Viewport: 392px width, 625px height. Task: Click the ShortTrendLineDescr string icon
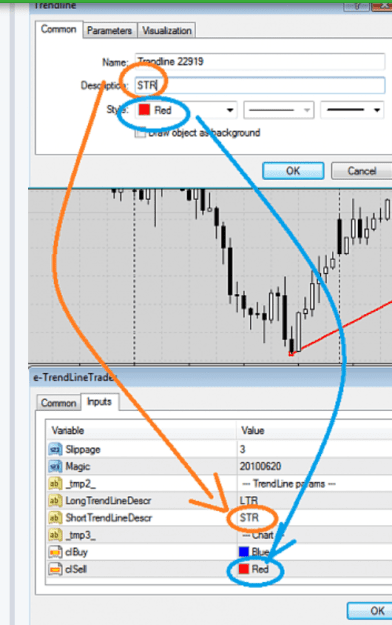tap(55, 518)
